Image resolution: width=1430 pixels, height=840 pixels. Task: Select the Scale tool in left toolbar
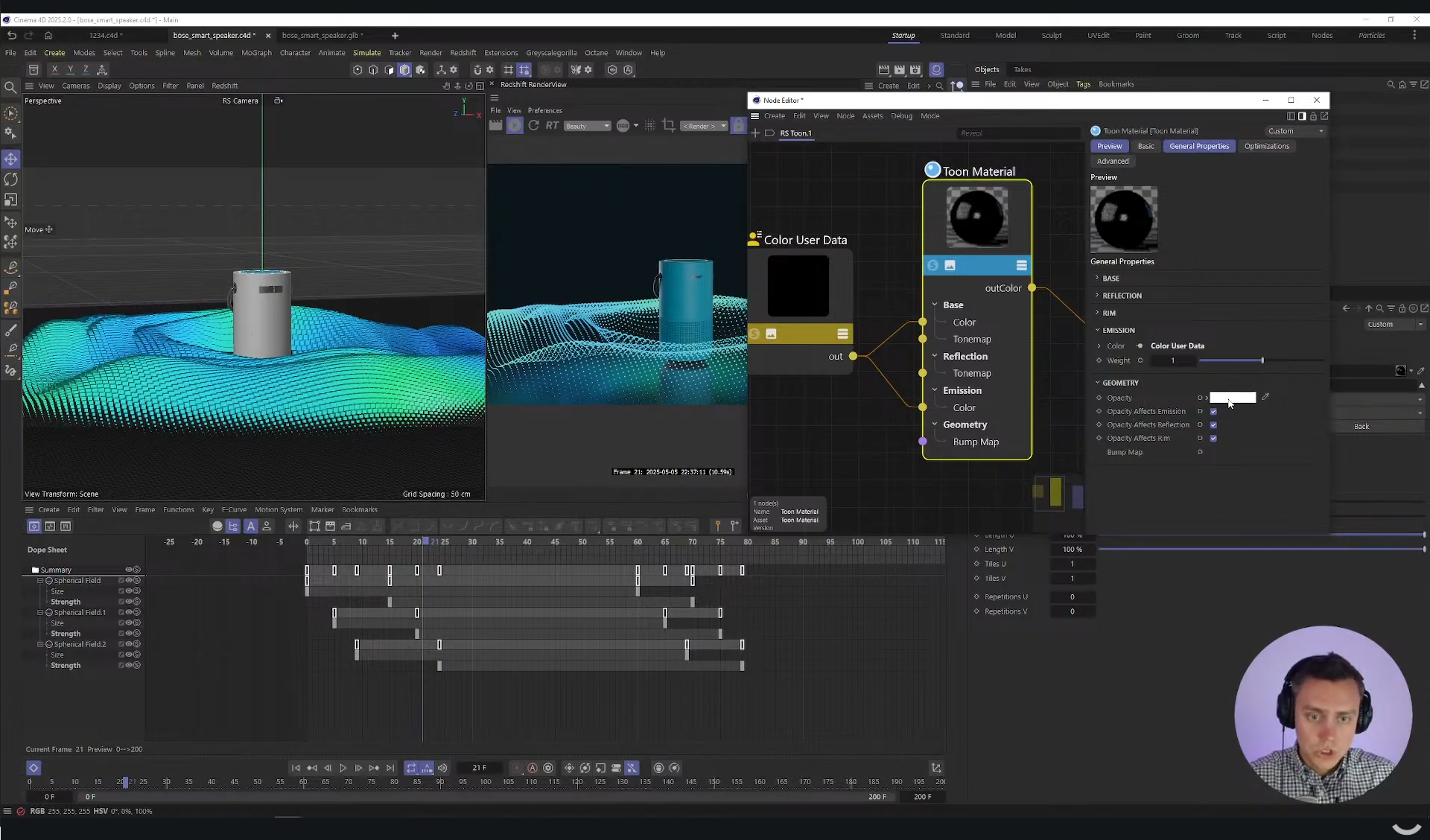(10, 200)
